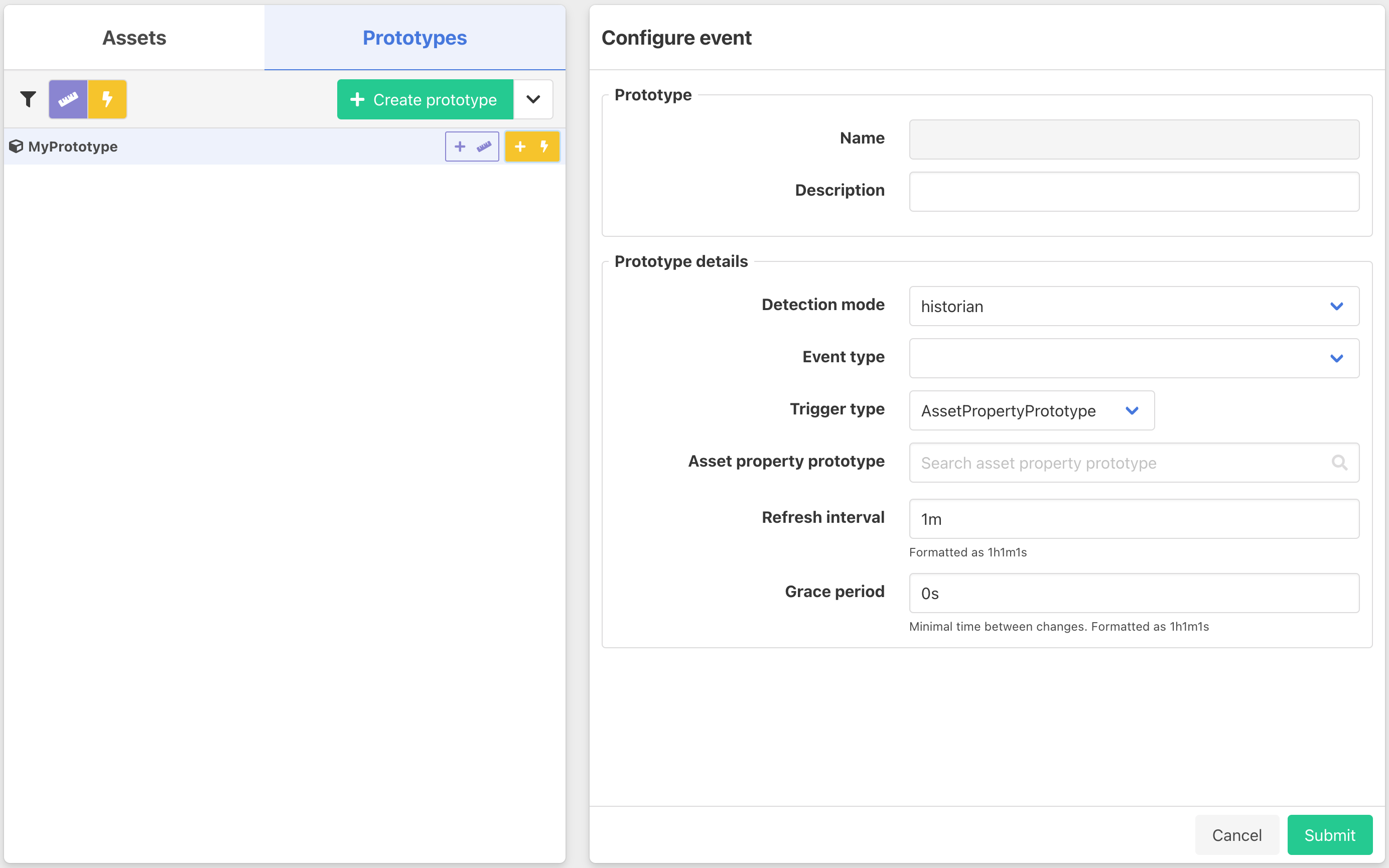Add measurement to MyPrototype row
Viewport: 1389px width, 868px height.
(x=472, y=147)
